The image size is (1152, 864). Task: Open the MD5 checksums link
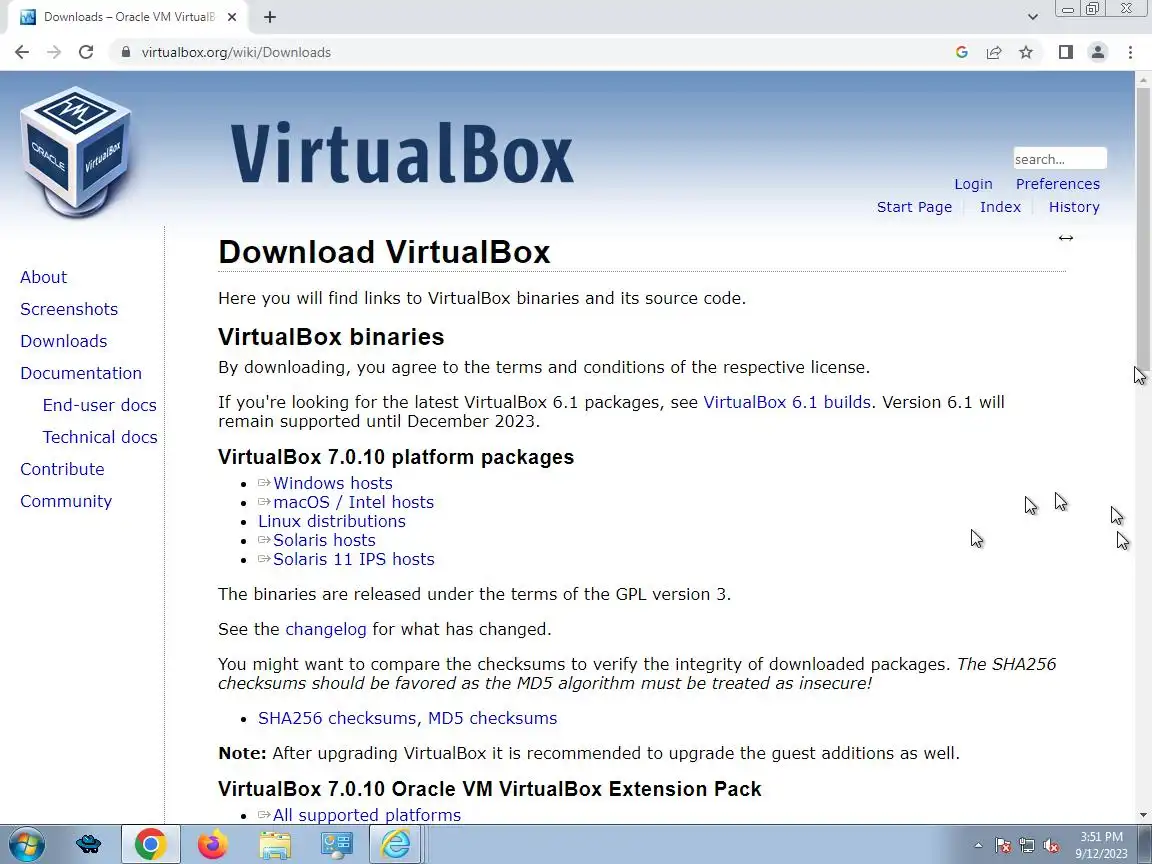(492, 718)
